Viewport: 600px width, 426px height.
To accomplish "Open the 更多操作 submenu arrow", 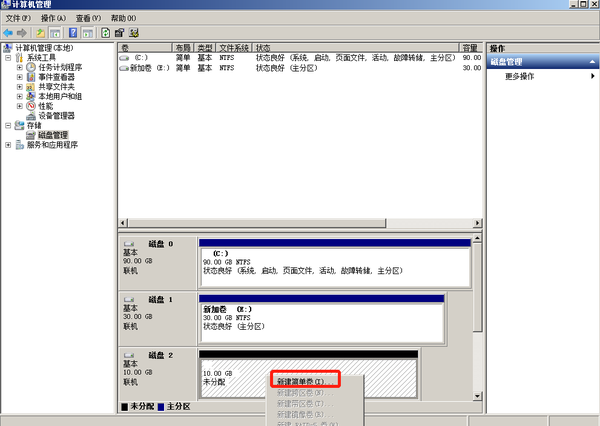I will pyautogui.click(x=593, y=76).
